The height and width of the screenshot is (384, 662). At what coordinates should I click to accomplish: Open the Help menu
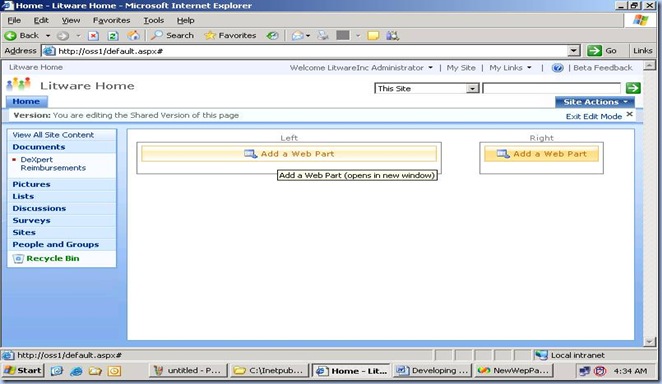pos(185,20)
